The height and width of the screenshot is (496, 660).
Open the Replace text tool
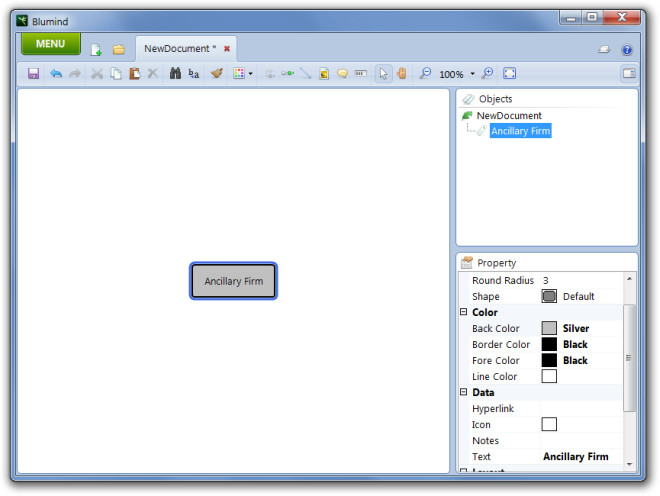194,74
